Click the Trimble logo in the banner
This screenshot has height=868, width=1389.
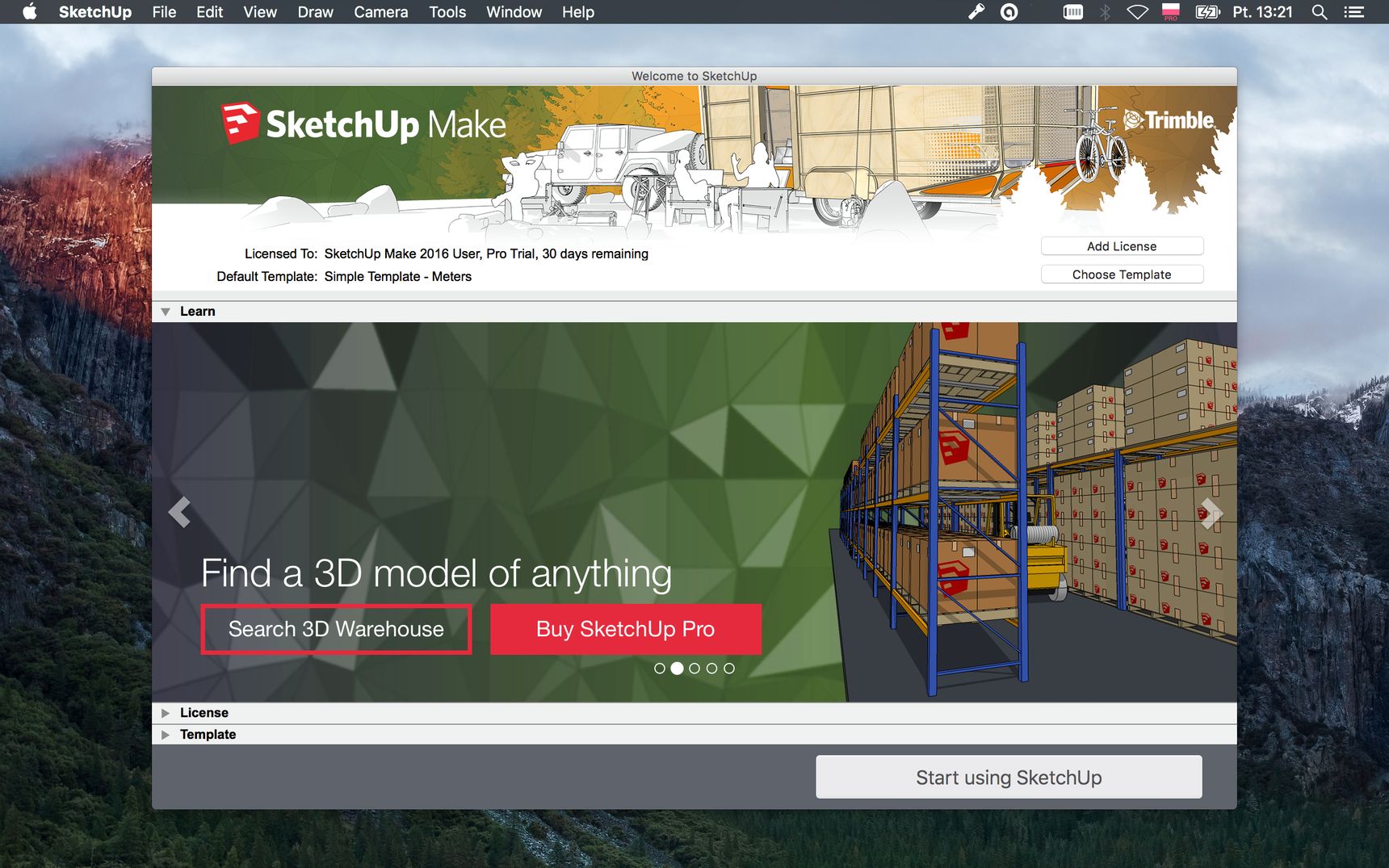click(1169, 120)
